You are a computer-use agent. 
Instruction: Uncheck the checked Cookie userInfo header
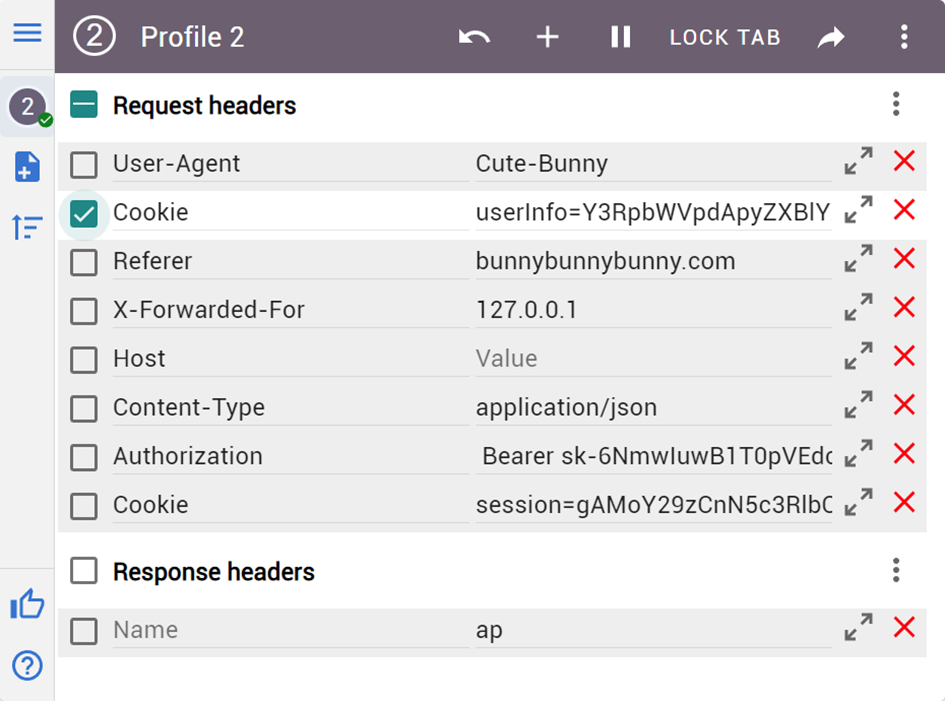[x=84, y=214]
